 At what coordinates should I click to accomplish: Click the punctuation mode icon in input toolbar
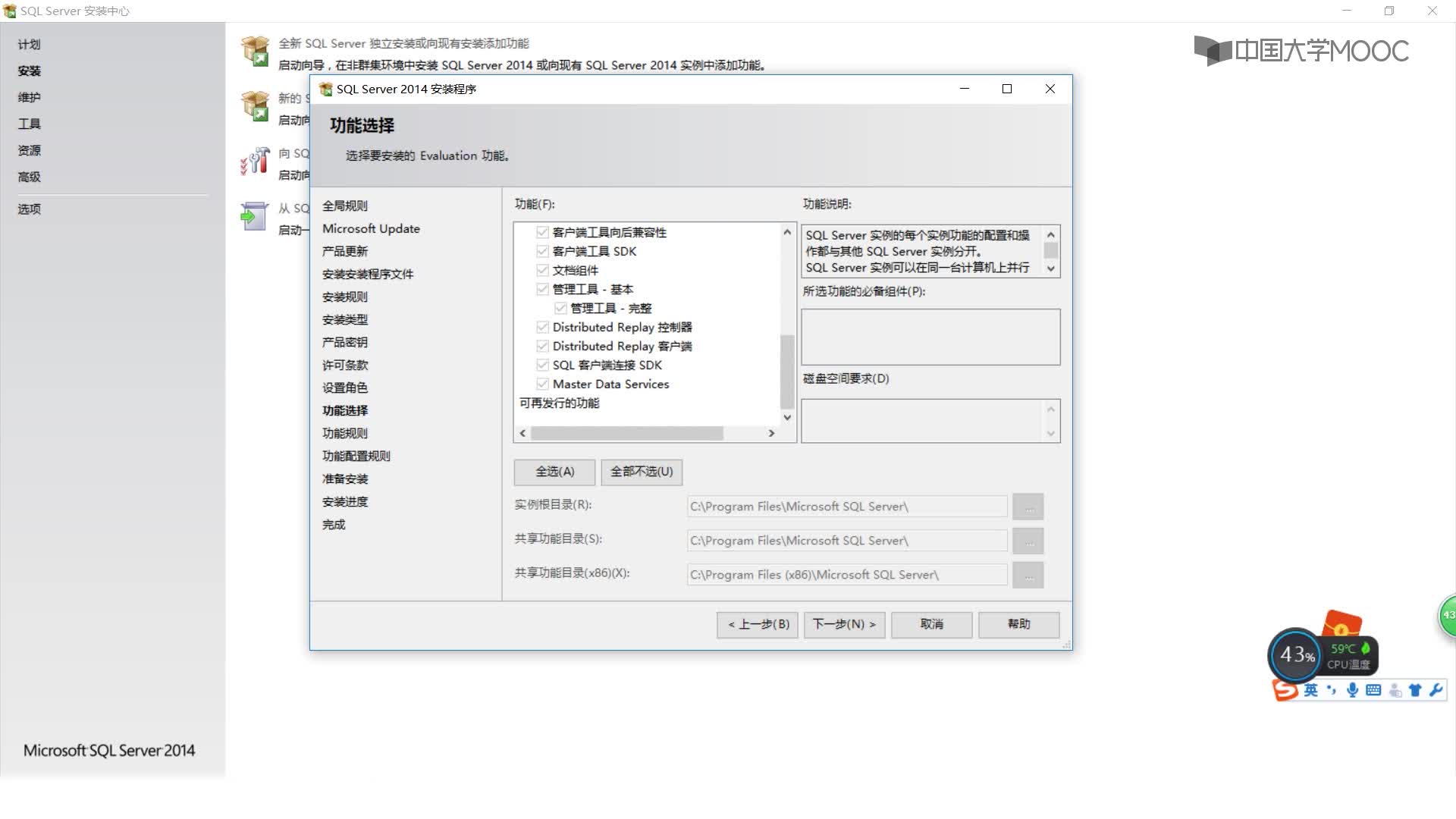coord(1331,690)
